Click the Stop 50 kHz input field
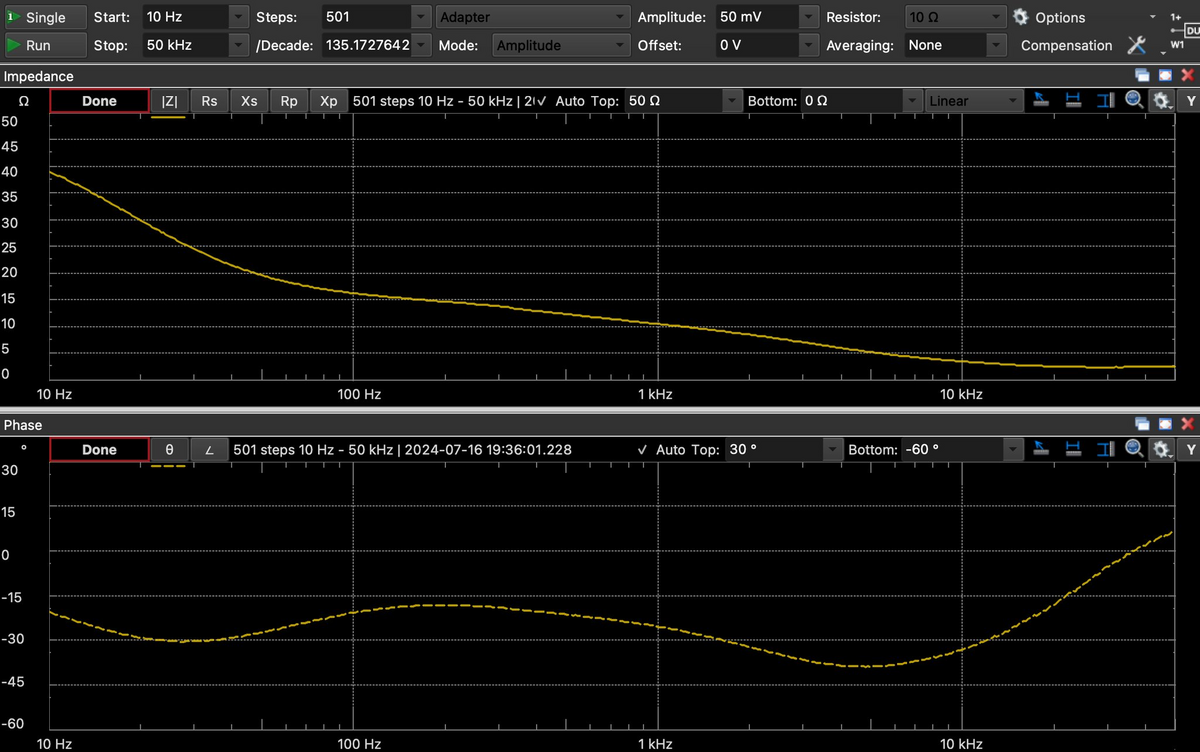The height and width of the screenshot is (752, 1200). [184, 45]
